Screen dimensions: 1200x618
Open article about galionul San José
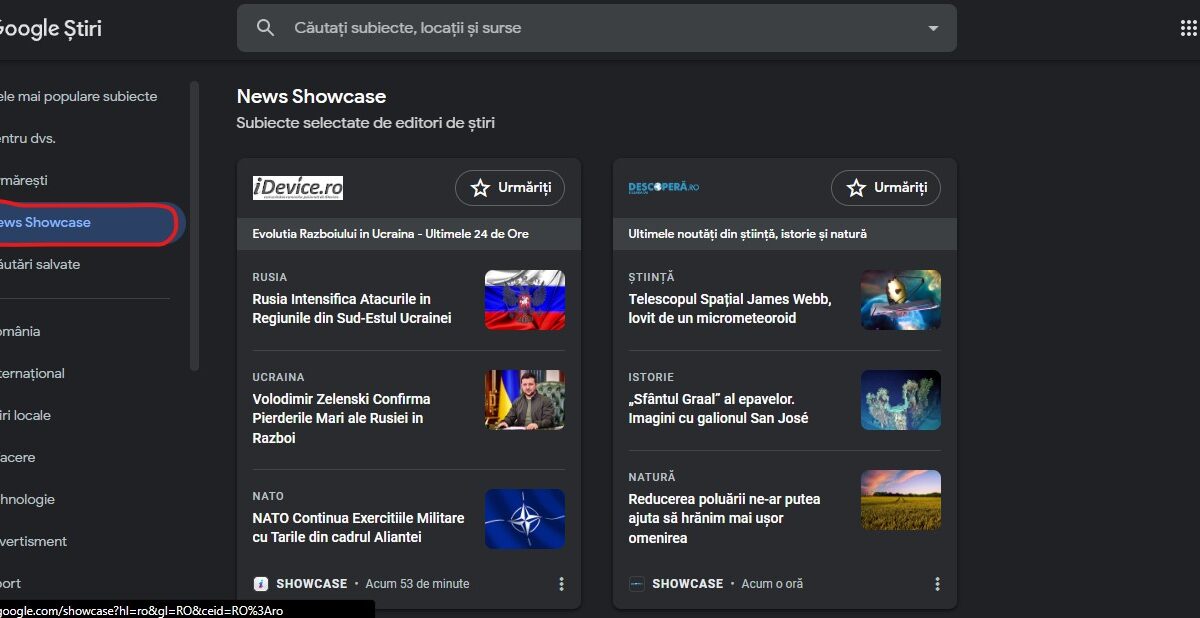[718, 408]
